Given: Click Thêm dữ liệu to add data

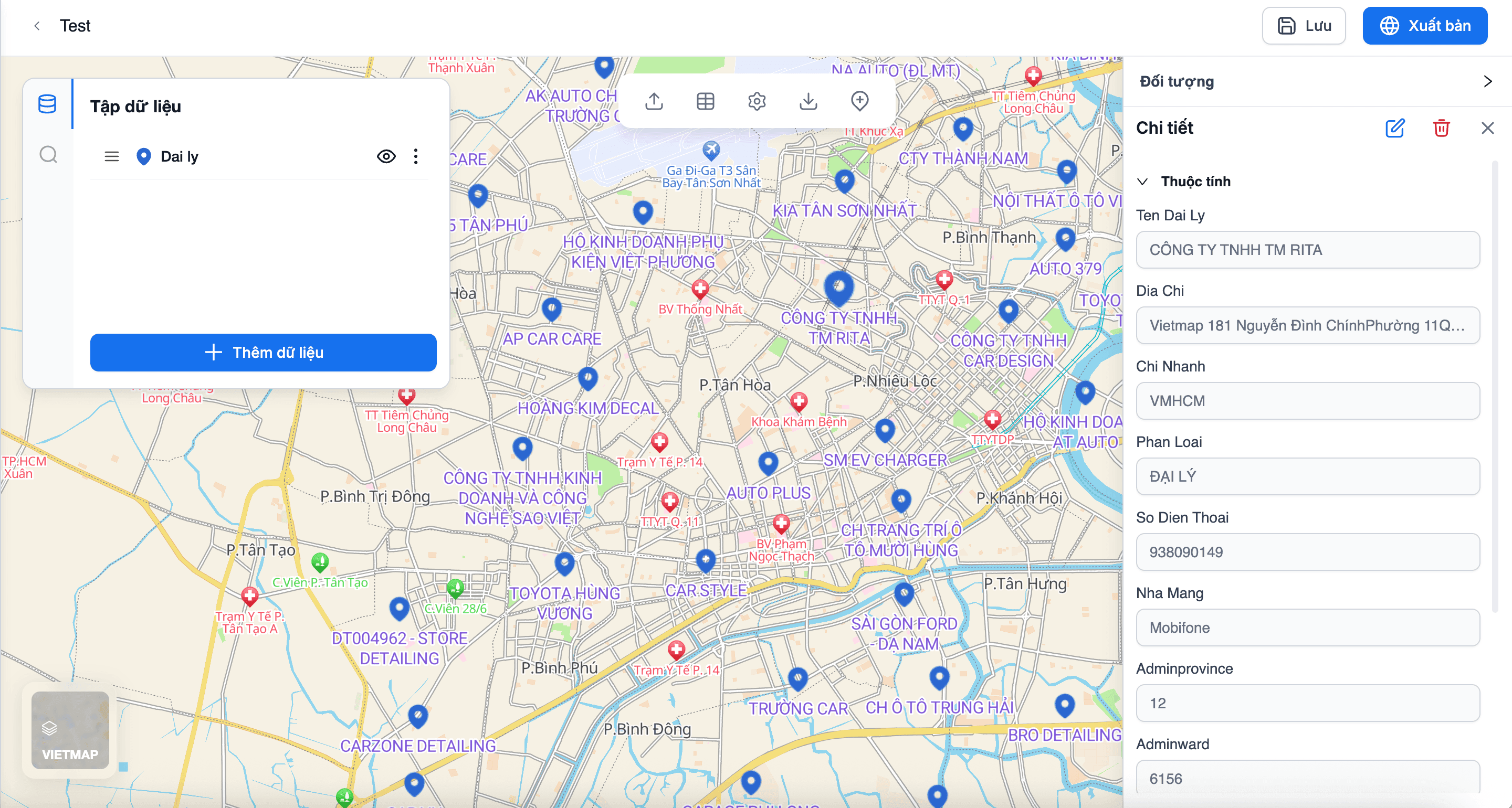Looking at the screenshot, I should click(263, 352).
